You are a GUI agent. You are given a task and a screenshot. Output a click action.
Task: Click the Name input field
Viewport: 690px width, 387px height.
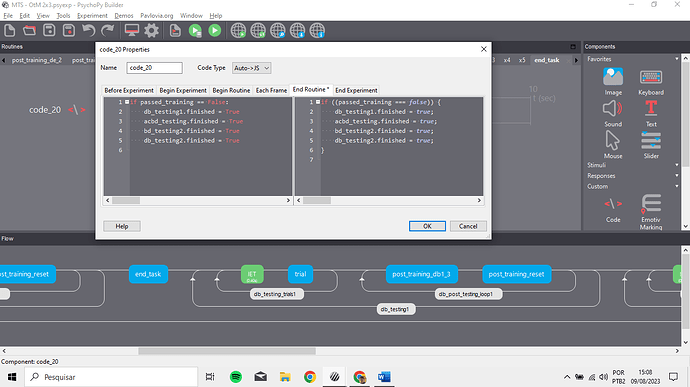tap(154, 68)
